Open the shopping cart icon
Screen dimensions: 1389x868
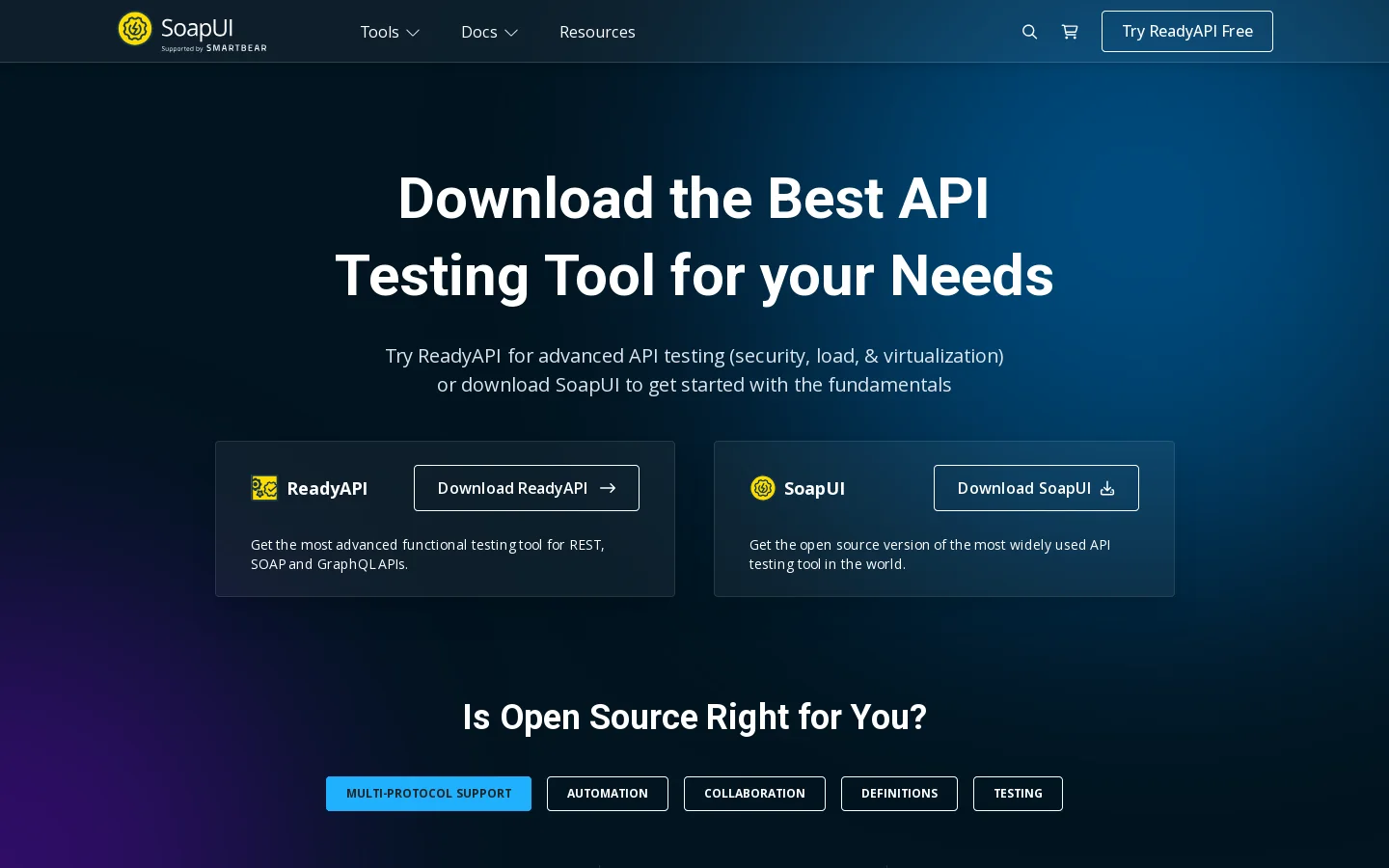point(1070,32)
